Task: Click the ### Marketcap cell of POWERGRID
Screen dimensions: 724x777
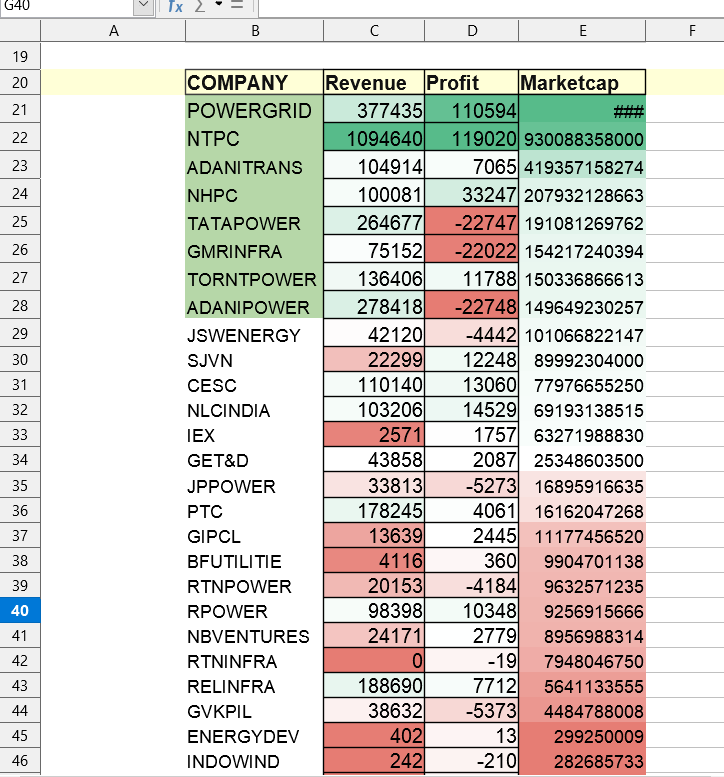Action: [582, 110]
